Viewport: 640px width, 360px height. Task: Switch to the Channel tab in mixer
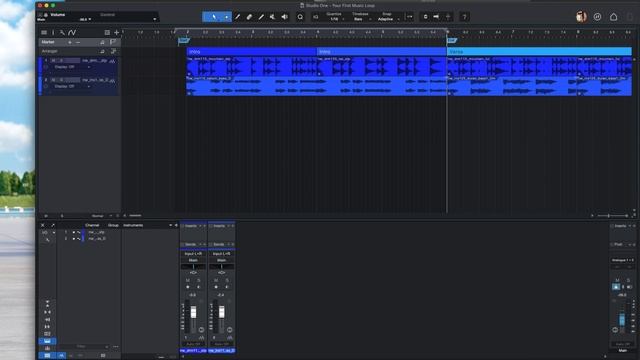pyautogui.click(x=92, y=225)
